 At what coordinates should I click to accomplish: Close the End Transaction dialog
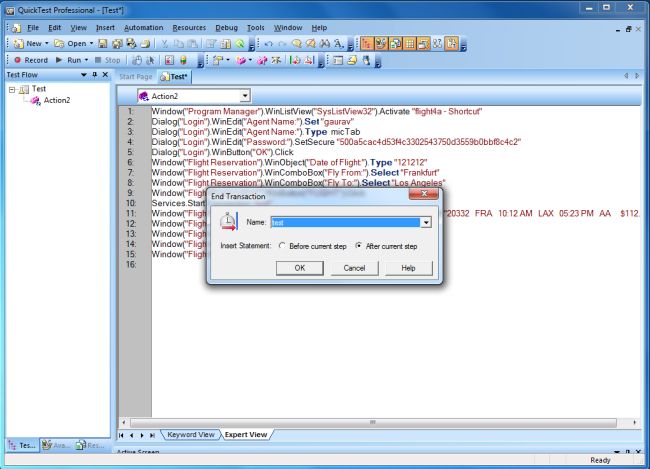(423, 194)
